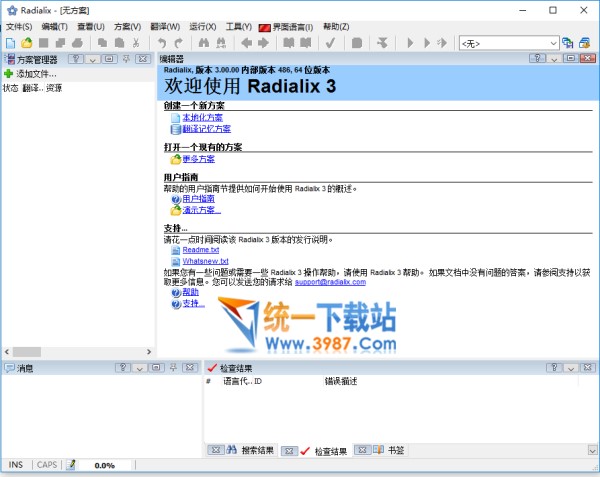Click the Save all toolbar icon
Image resolution: width=600 pixels, height=477 pixels.
coord(60,43)
